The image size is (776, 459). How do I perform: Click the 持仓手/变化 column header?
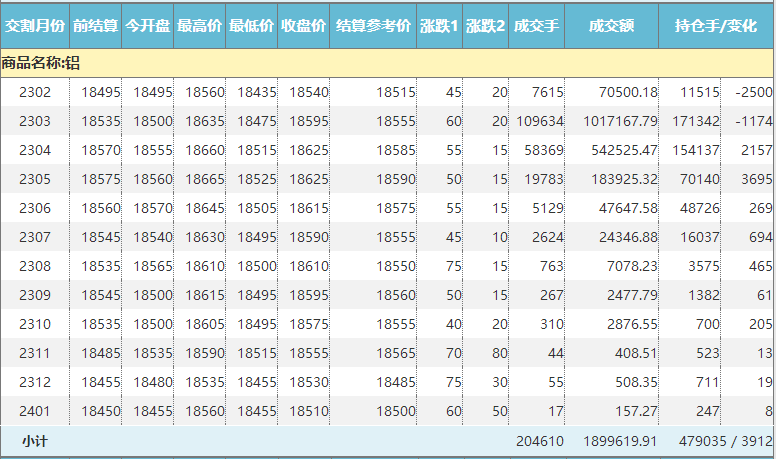click(x=716, y=25)
